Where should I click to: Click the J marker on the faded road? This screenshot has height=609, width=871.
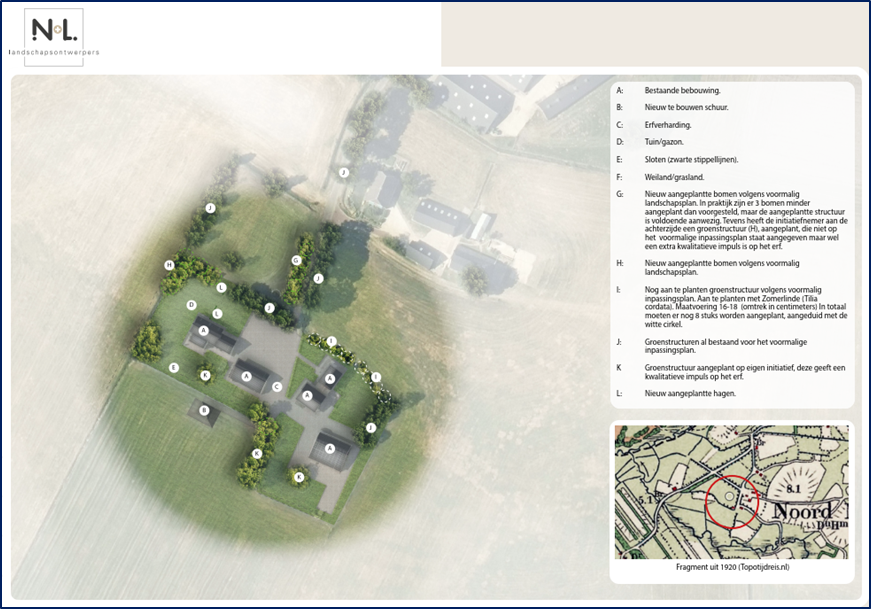click(344, 172)
